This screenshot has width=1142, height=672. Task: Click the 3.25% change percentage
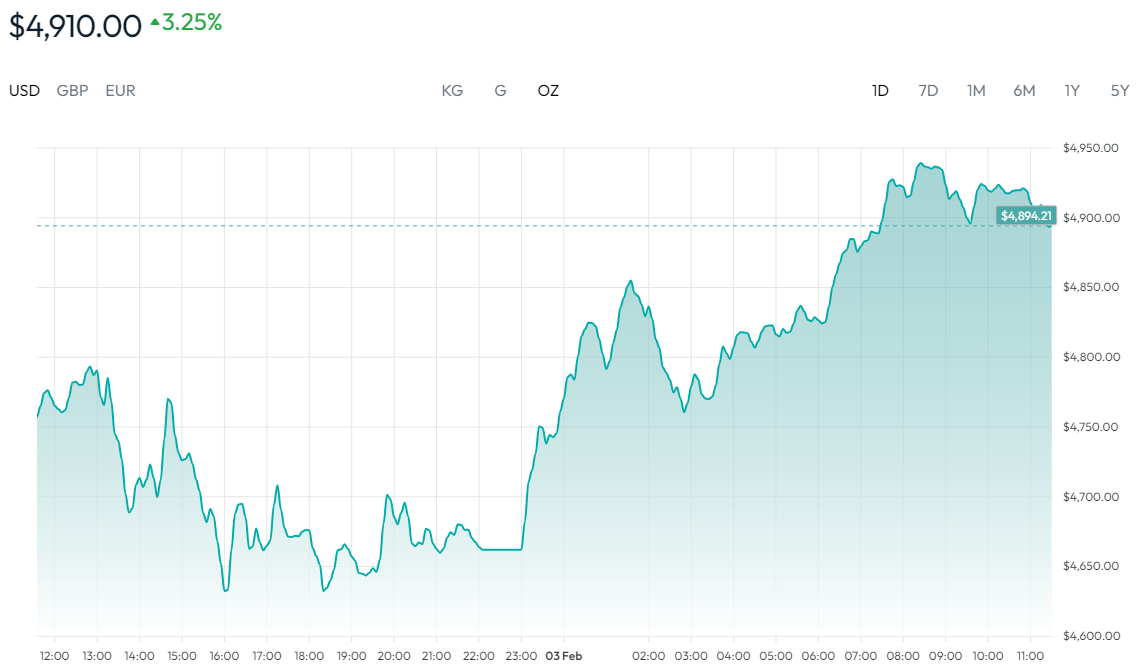(192, 22)
